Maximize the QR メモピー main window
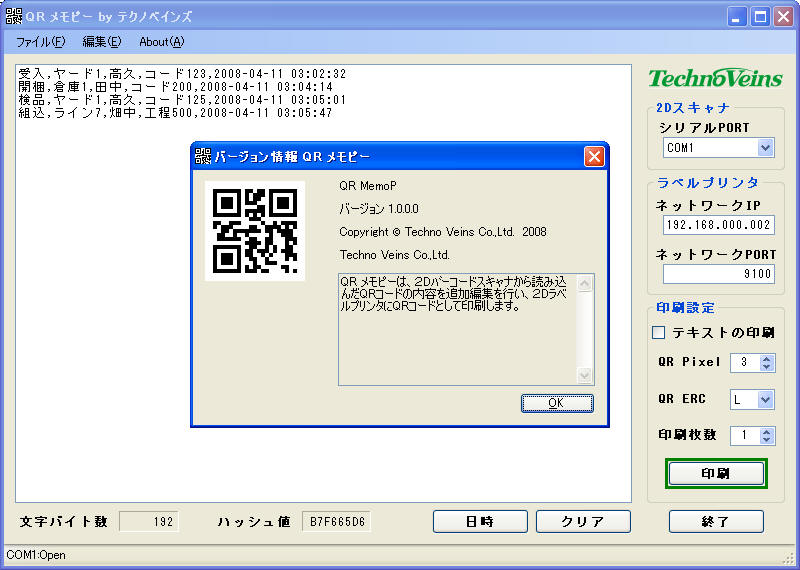The width and height of the screenshot is (800, 570). pyautogui.click(x=760, y=17)
